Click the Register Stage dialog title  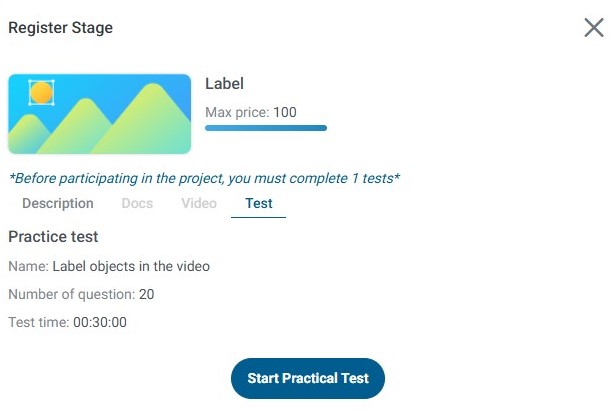(x=60, y=28)
